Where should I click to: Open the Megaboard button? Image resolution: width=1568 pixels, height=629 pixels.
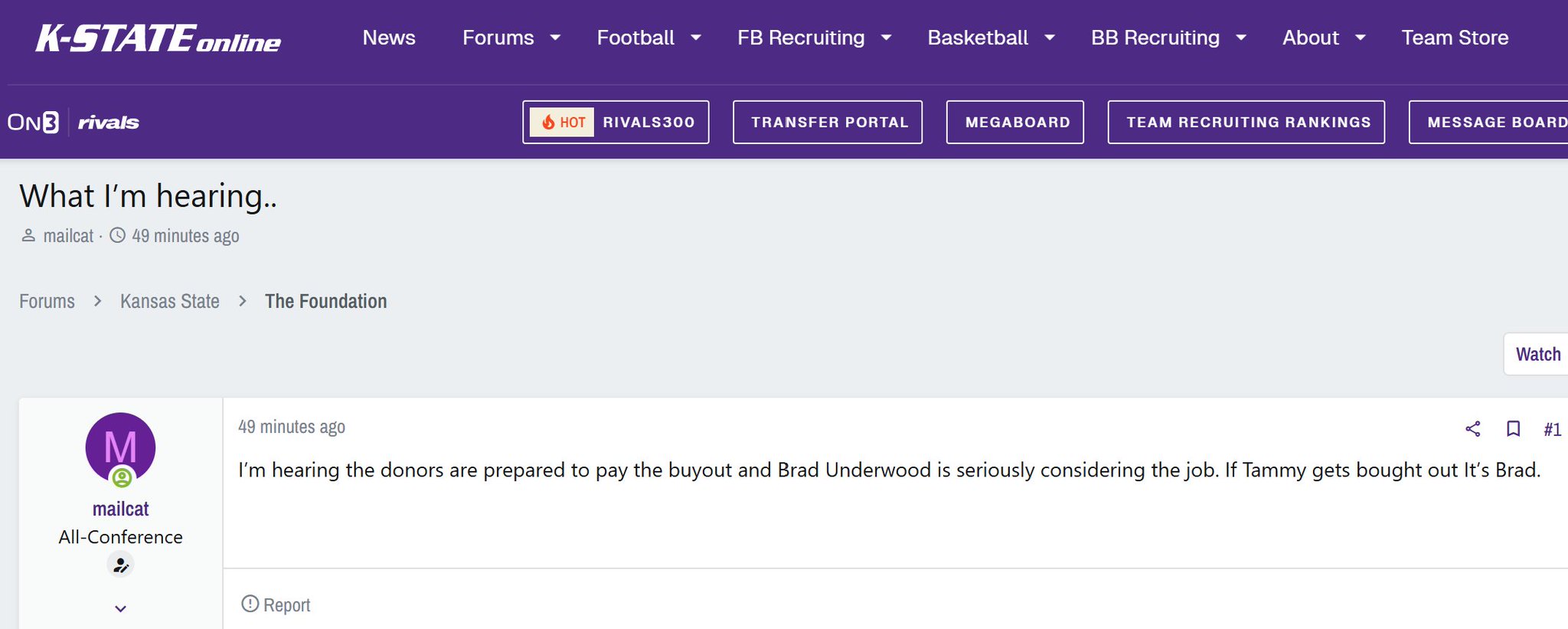tap(1015, 123)
